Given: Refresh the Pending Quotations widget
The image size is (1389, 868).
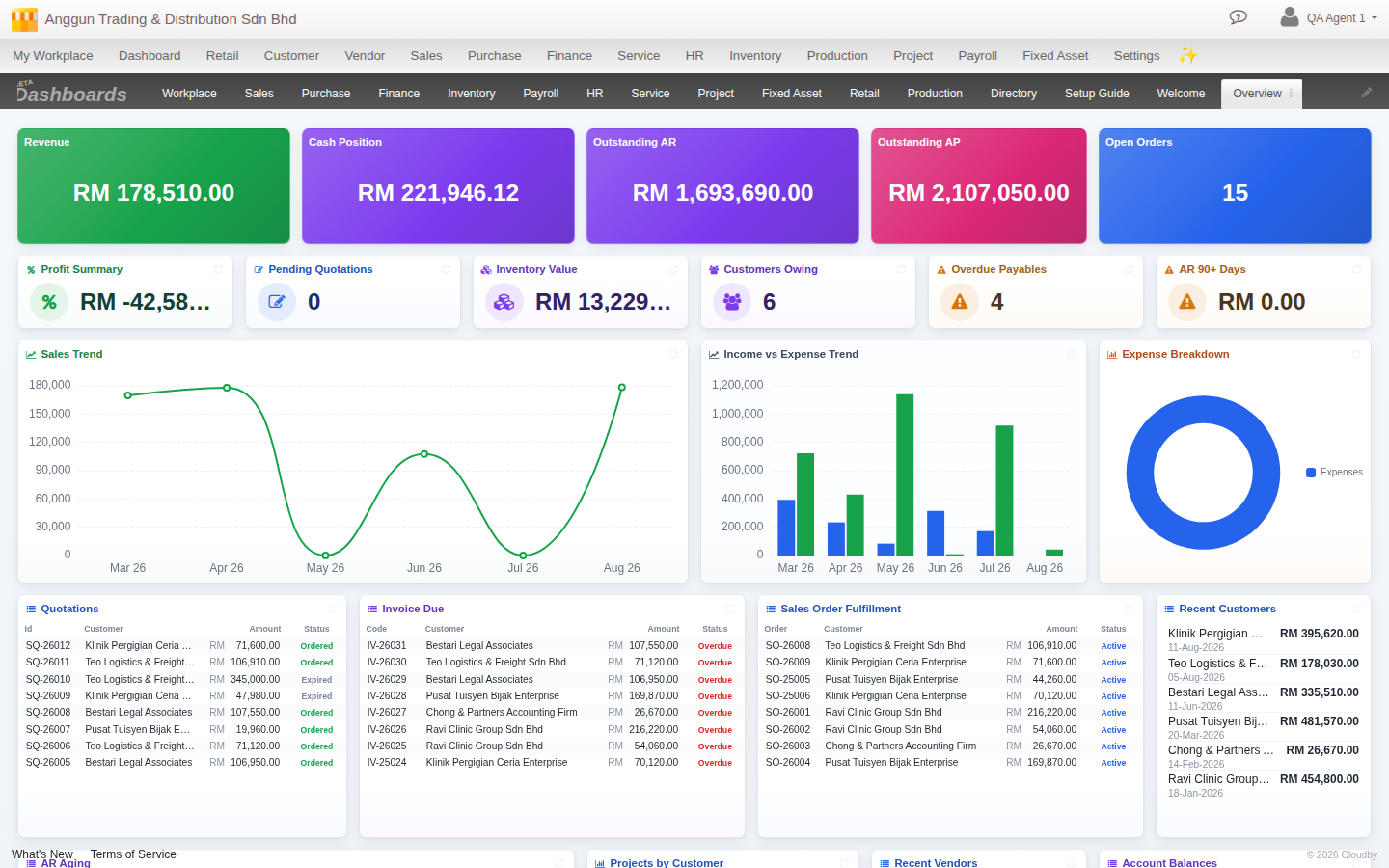Looking at the screenshot, I should pos(446,269).
